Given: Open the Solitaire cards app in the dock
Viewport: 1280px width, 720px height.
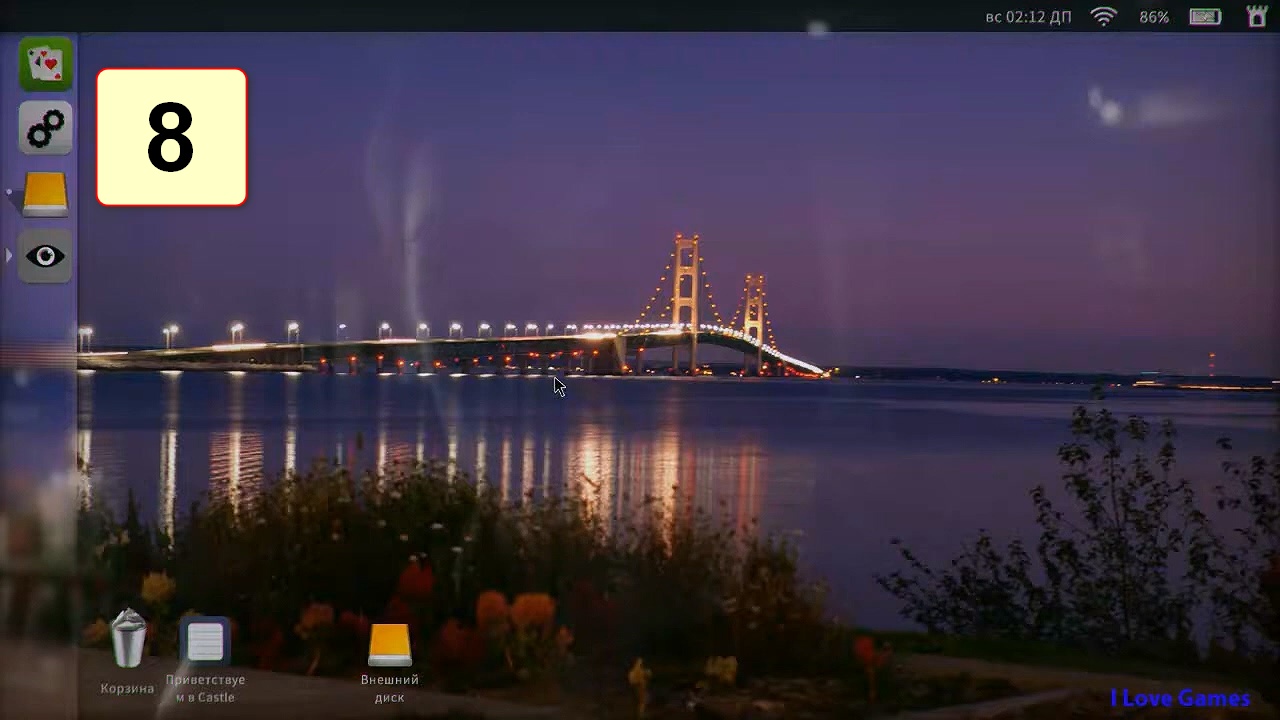Looking at the screenshot, I should [x=45, y=64].
